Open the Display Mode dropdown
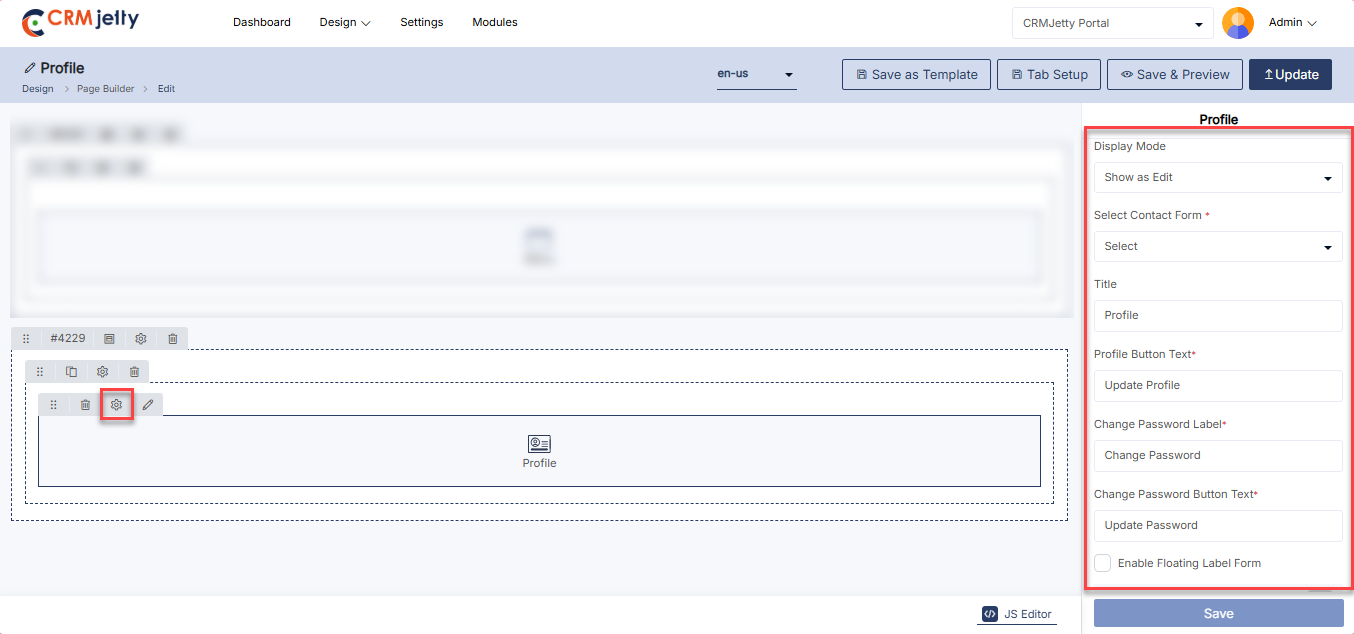 point(1217,178)
